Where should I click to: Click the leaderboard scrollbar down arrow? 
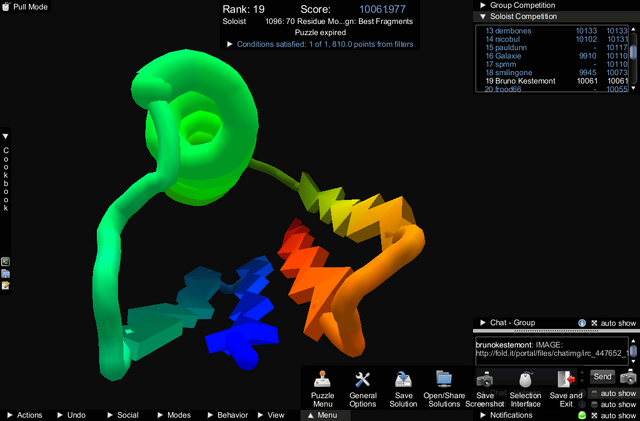(x=633, y=88)
